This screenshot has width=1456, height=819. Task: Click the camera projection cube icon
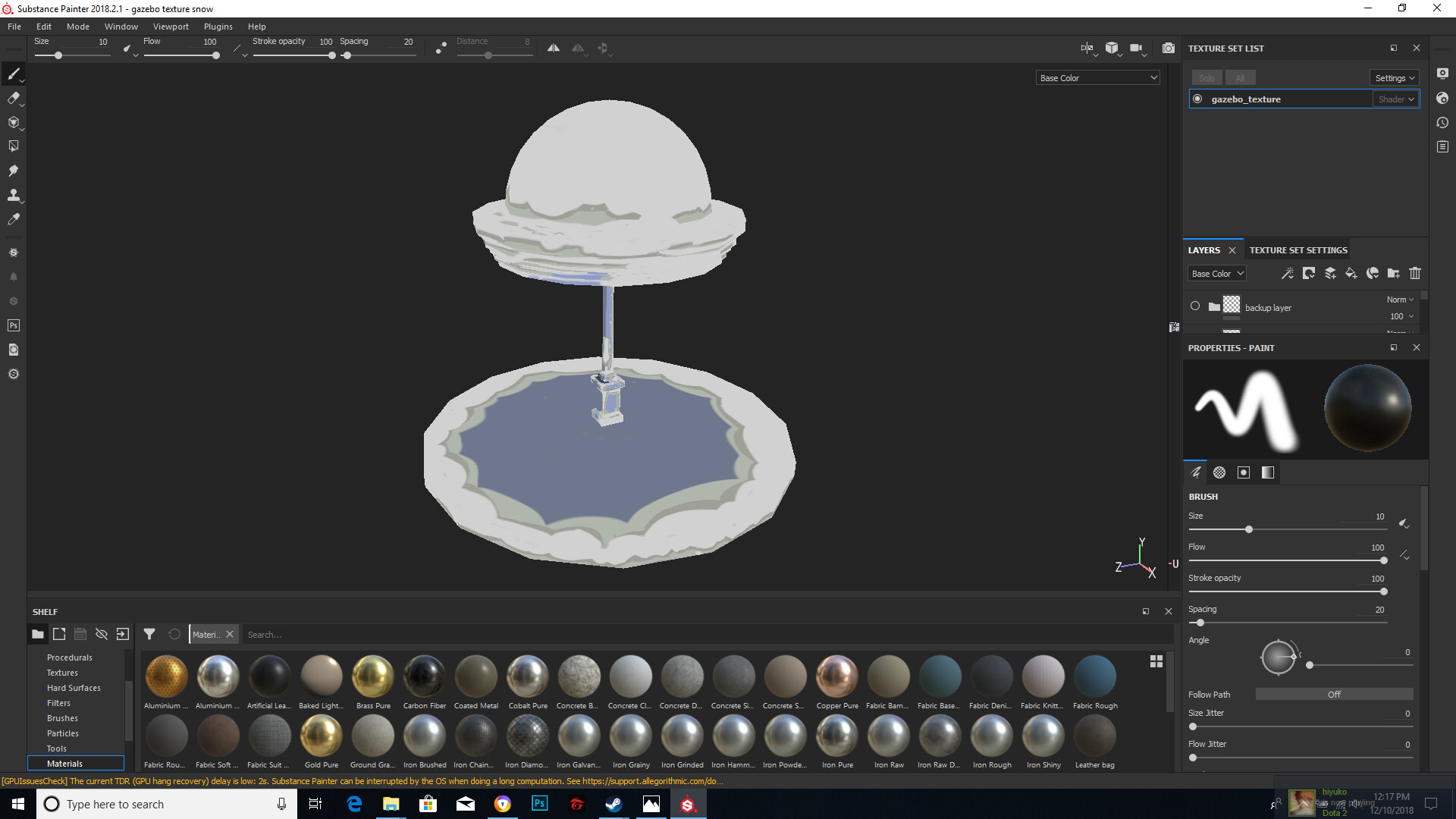pyautogui.click(x=1112, y=48)
